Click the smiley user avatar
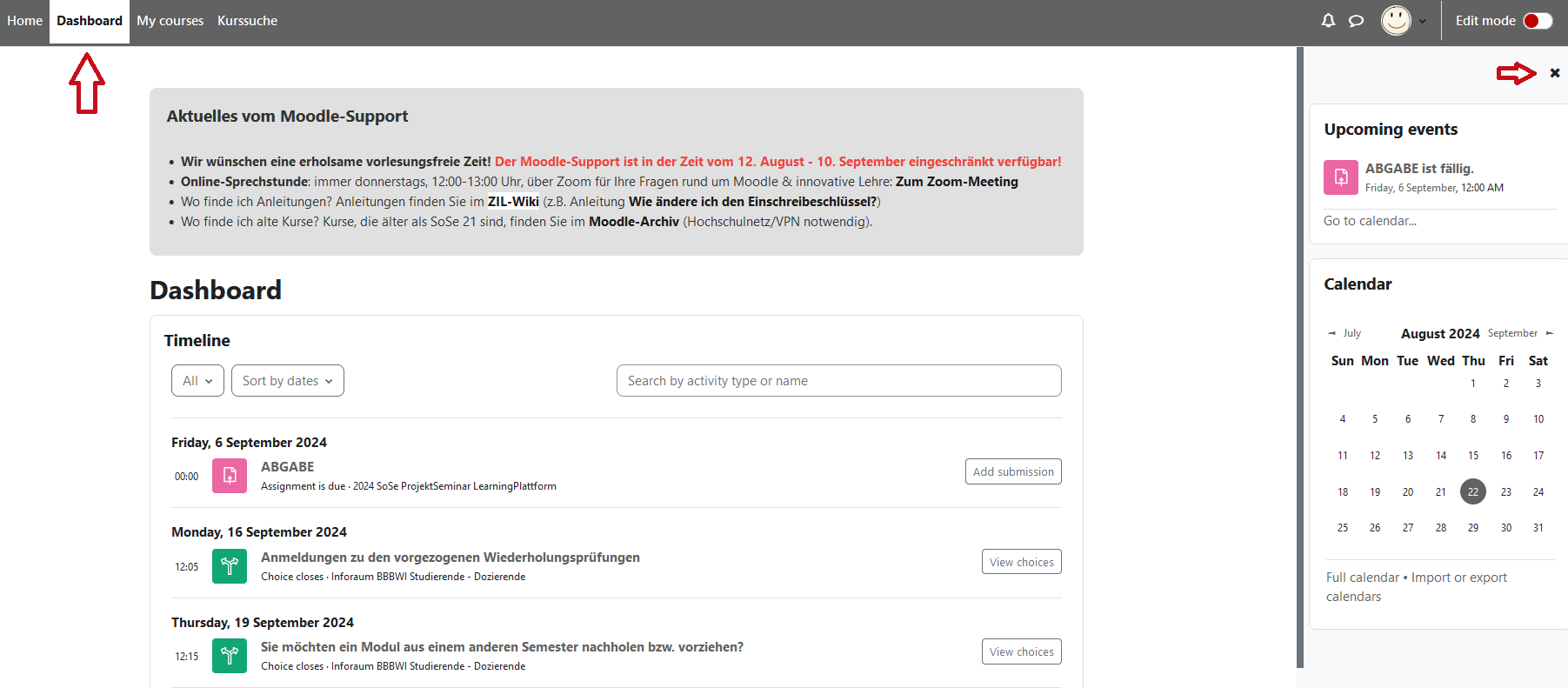The image size is (1568, 688). click(x=1396, y=21)
